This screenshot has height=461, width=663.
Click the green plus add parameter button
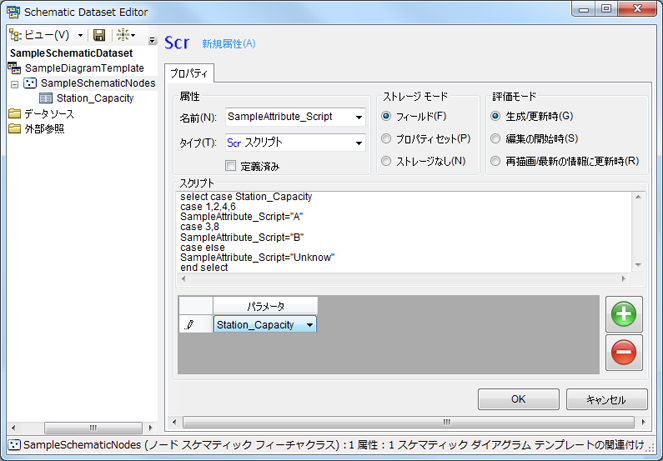624,314
